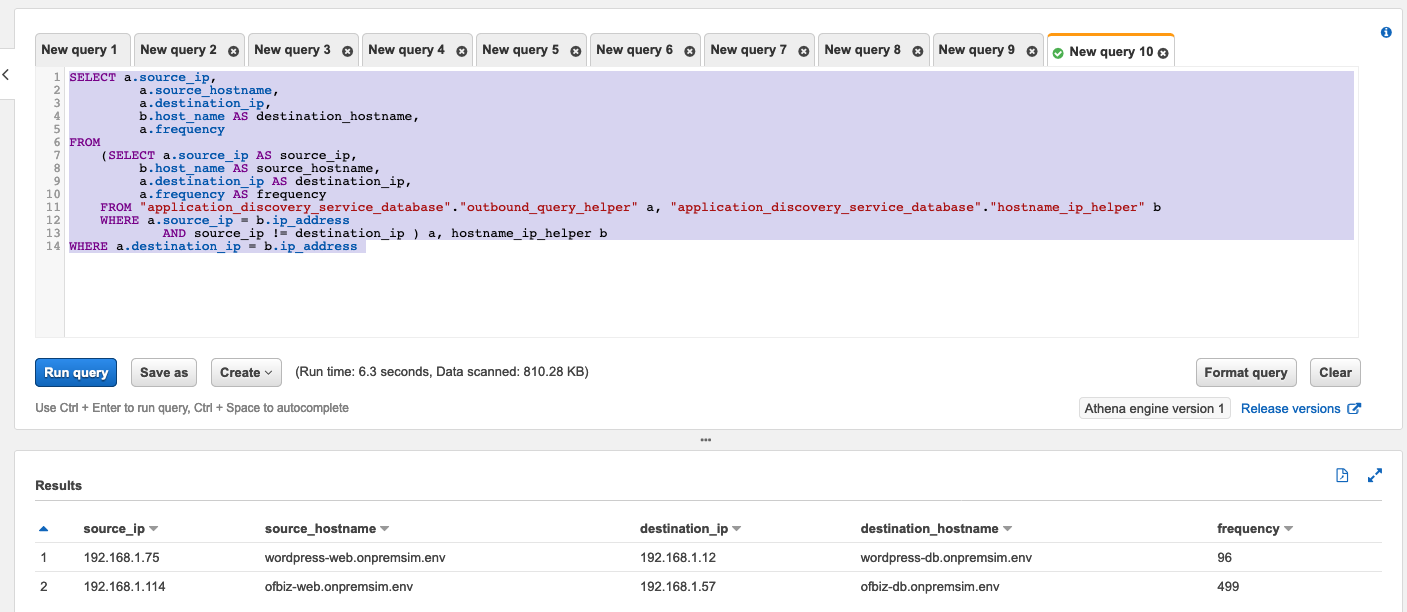Click the Format query button

coord(1246,371)
